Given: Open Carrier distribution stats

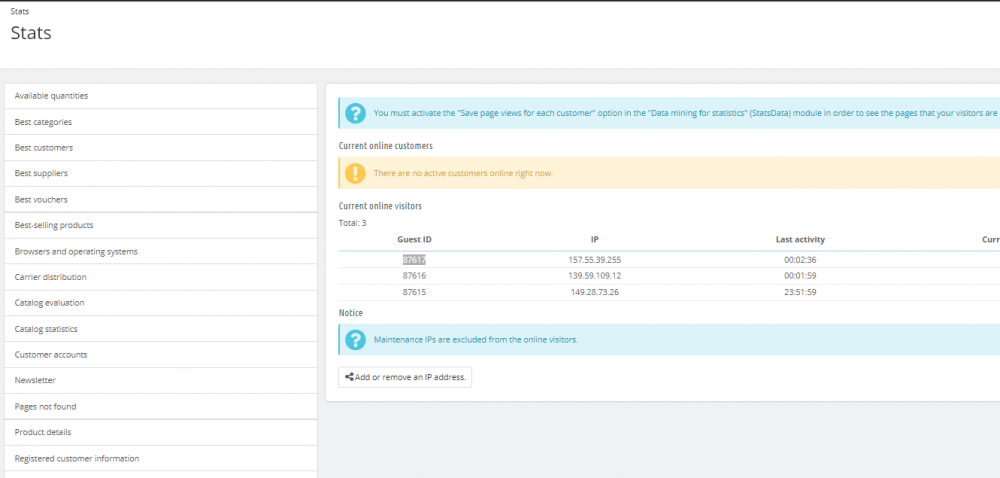Looking at the screenshot, I should pos(161,277).
